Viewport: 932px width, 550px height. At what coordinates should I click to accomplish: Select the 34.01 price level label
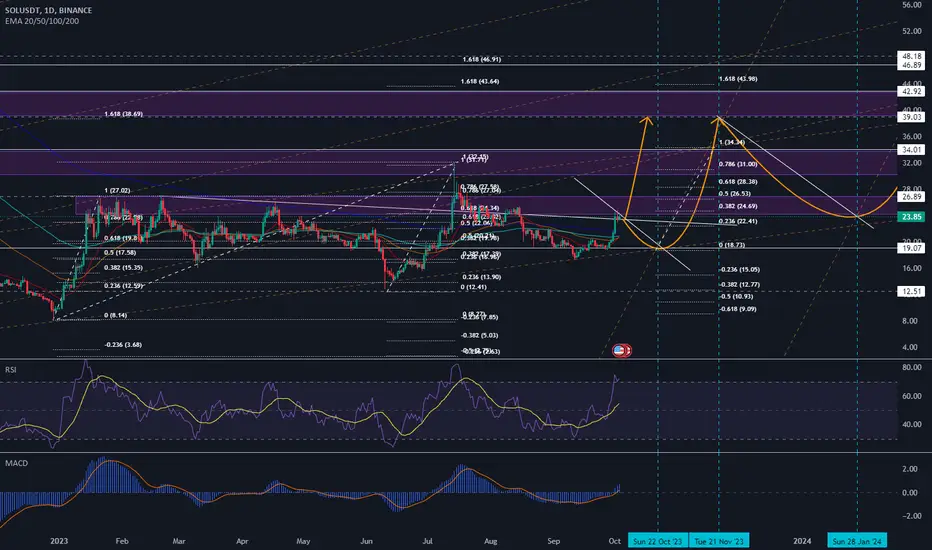[912, 150]
